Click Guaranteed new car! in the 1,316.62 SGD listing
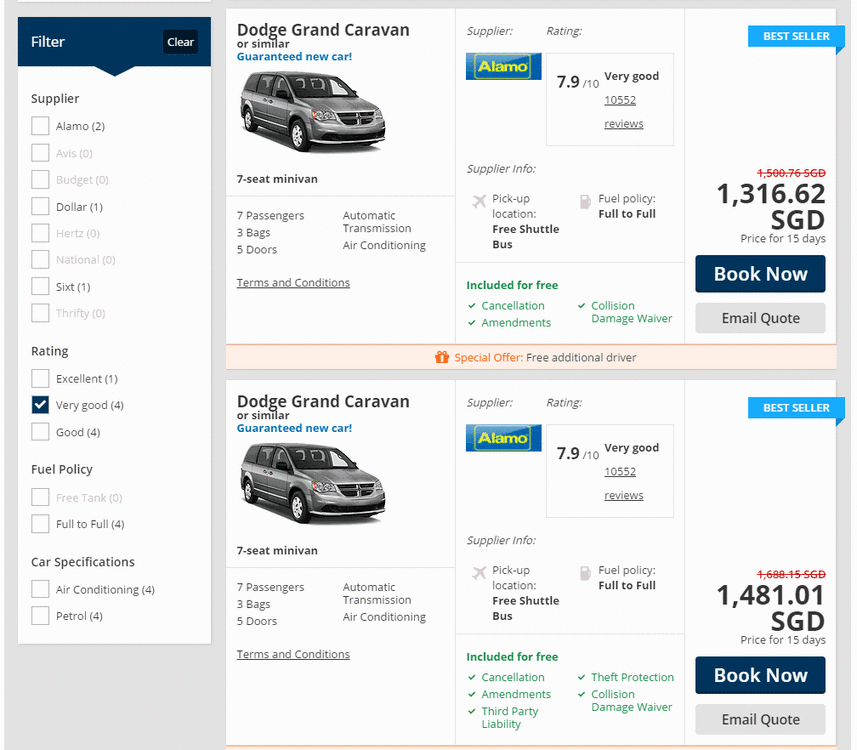This screenshot has width=857, height=750. (294, 57)
